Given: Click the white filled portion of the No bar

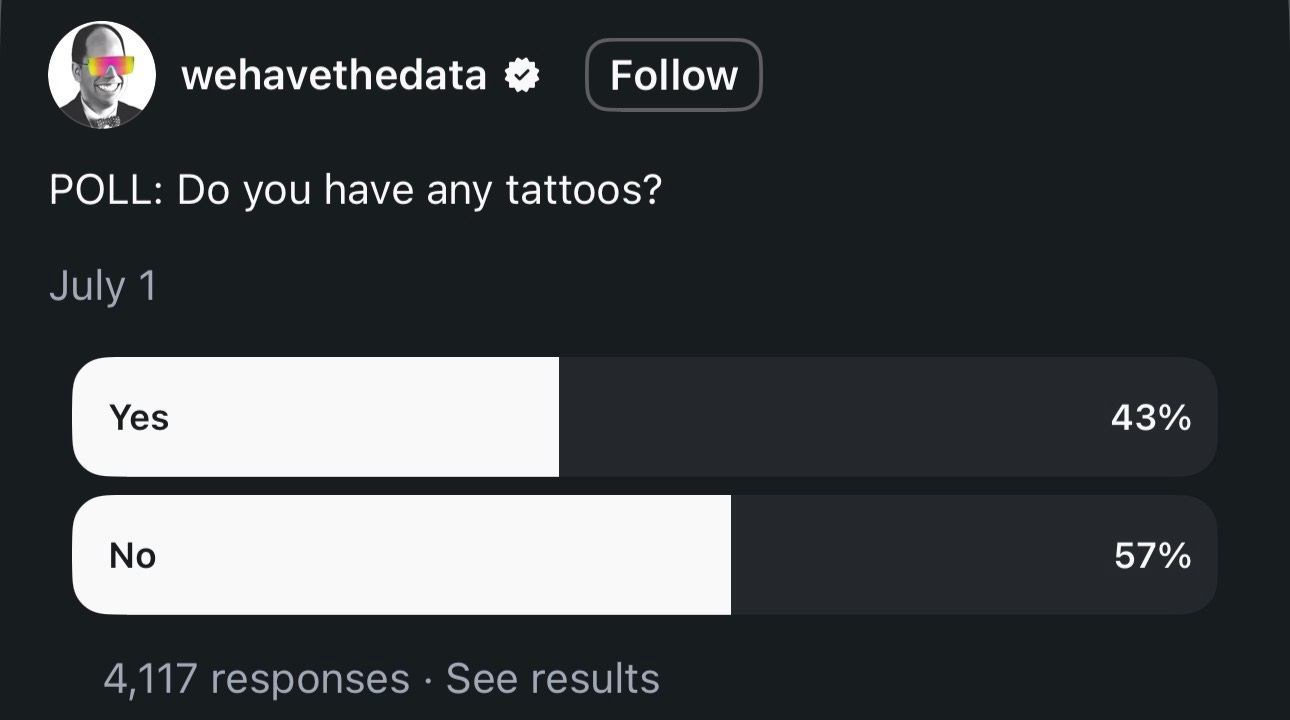Looking at the screenshot, I should [401, 555].
